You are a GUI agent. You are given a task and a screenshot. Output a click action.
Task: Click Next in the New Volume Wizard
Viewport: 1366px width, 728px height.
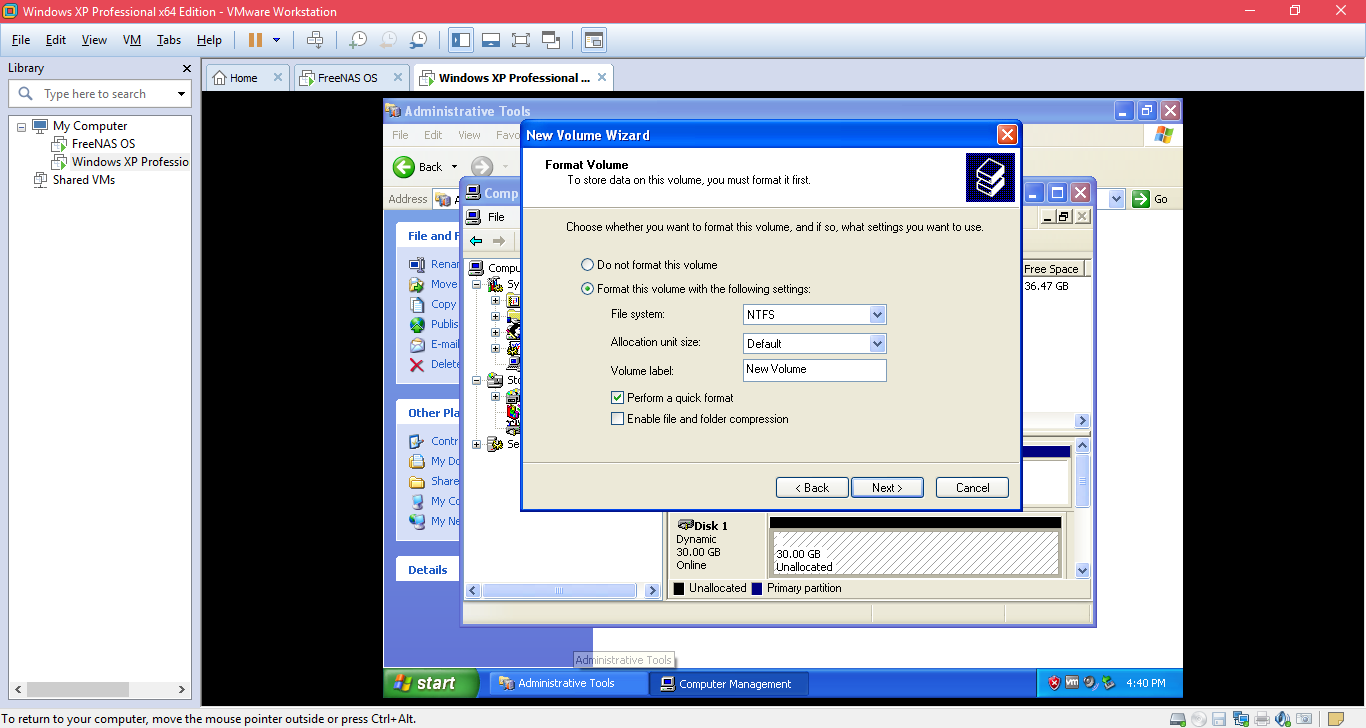click(887, 488)
